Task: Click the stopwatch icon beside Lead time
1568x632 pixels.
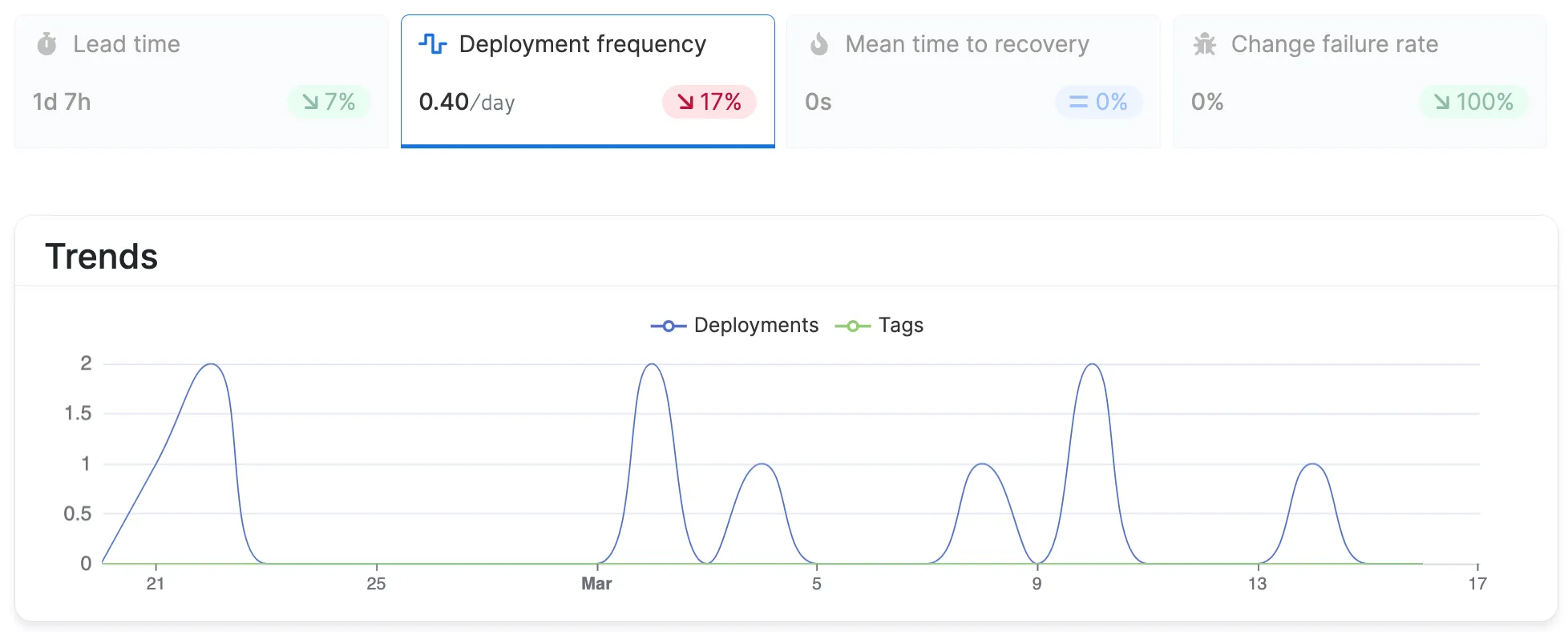Action: [x=47, y=44]
